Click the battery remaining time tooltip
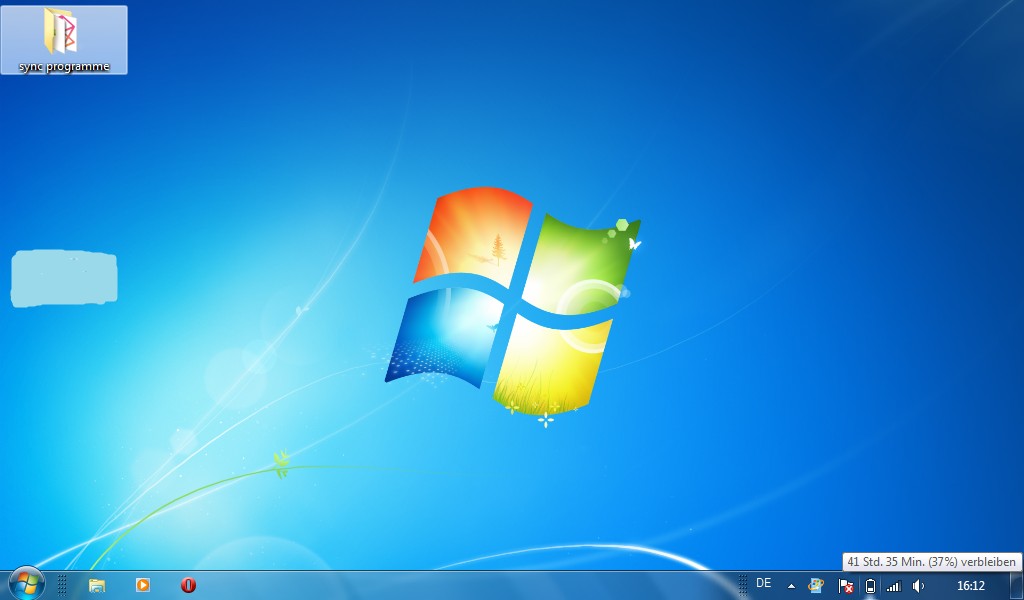This screenshot has height=600, width=1024. [x=931, y=562]
